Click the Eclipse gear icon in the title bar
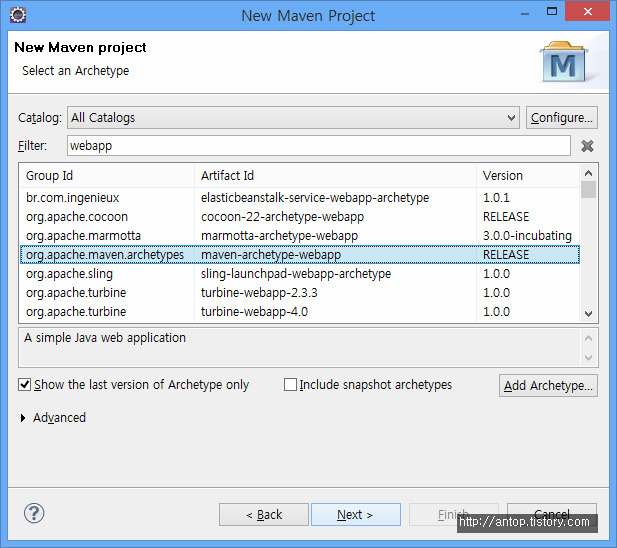The width and height of the screenshot is (617, 548). pyautogui.click(x=18, y=15)
